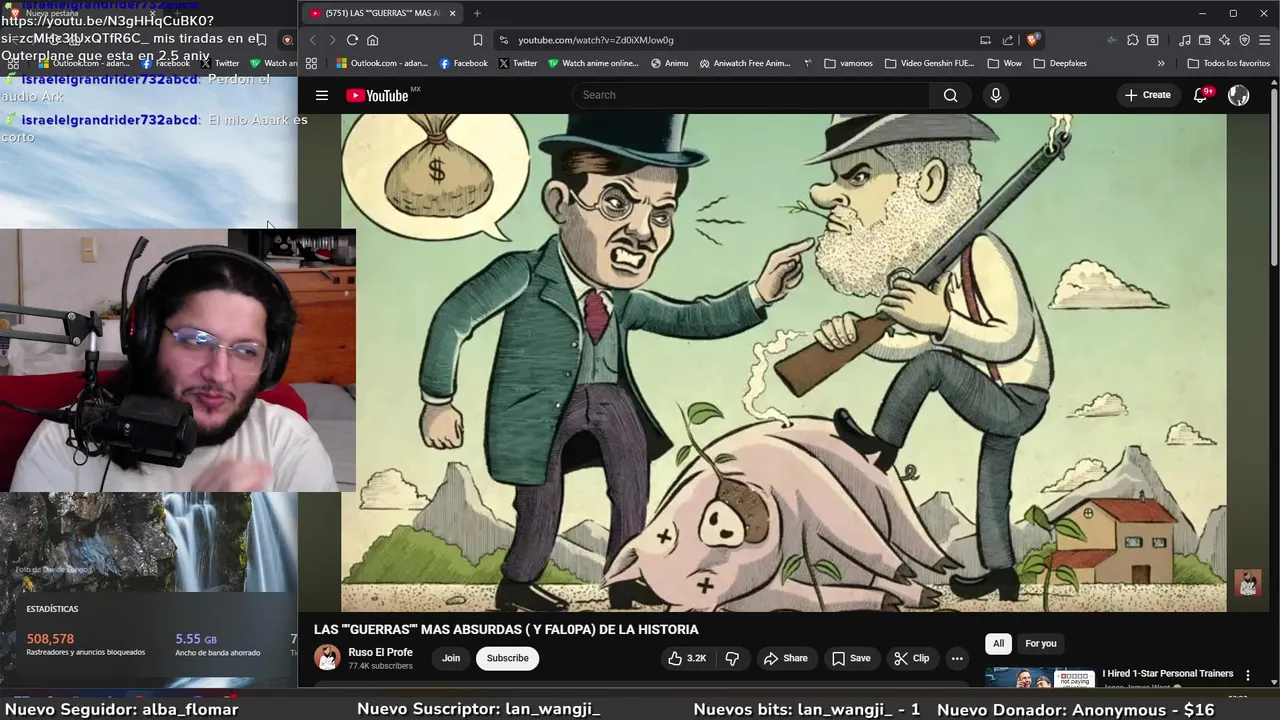Select the LAS GUERRAS YouTube tab
This screenshot has width=1280, height=720.
(382, 13)
